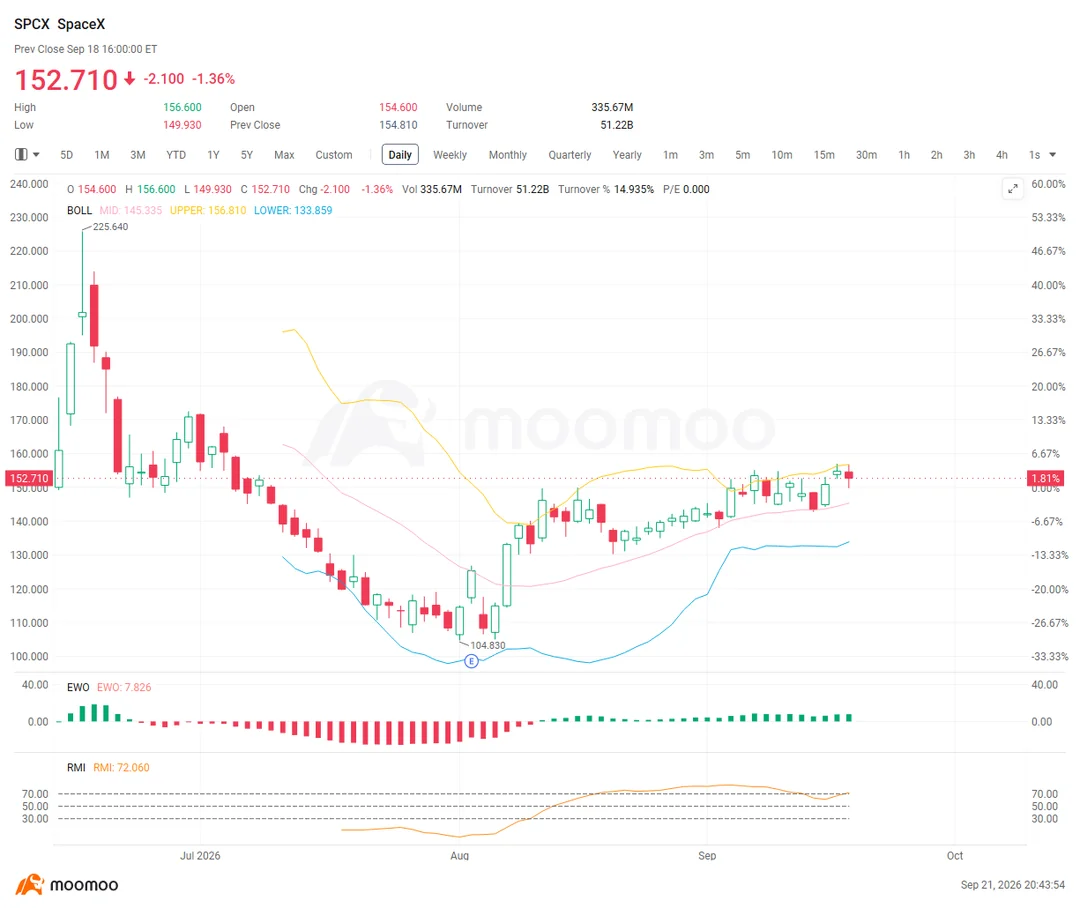Click the Prev Close Sep 18 timestamp

pyautogui.click(x=85, y=50)
